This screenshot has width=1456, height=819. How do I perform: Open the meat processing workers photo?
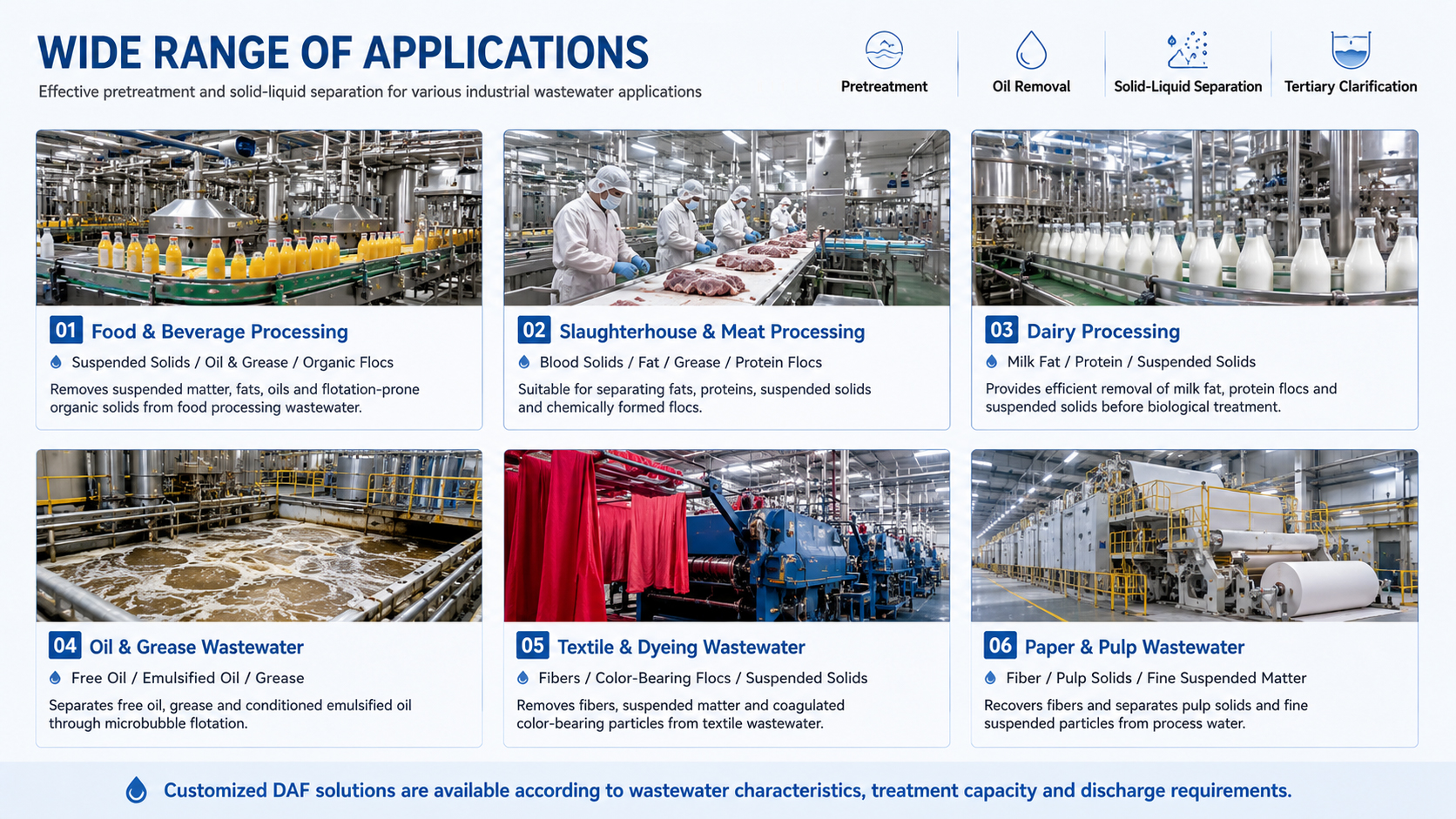[x=726, y=218]
